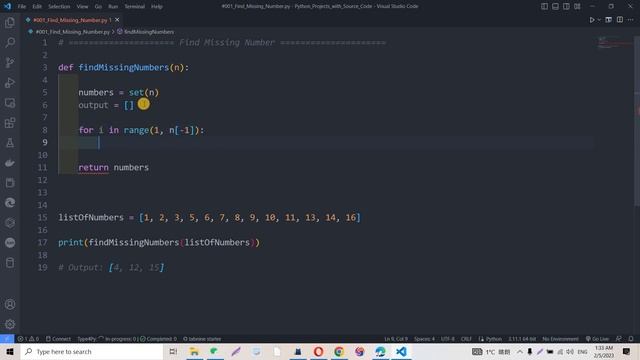Open Task View on taskbar
Screen dimensions: 640x360
(x=173, y=351)
